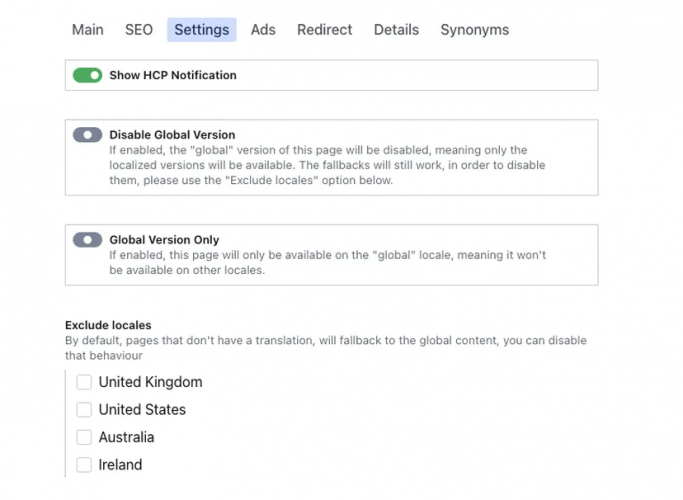The width and height of the screenshot is (683, 500).
Task: Click the 'If enabled, this page will only' description
Action: coord(328,263)
